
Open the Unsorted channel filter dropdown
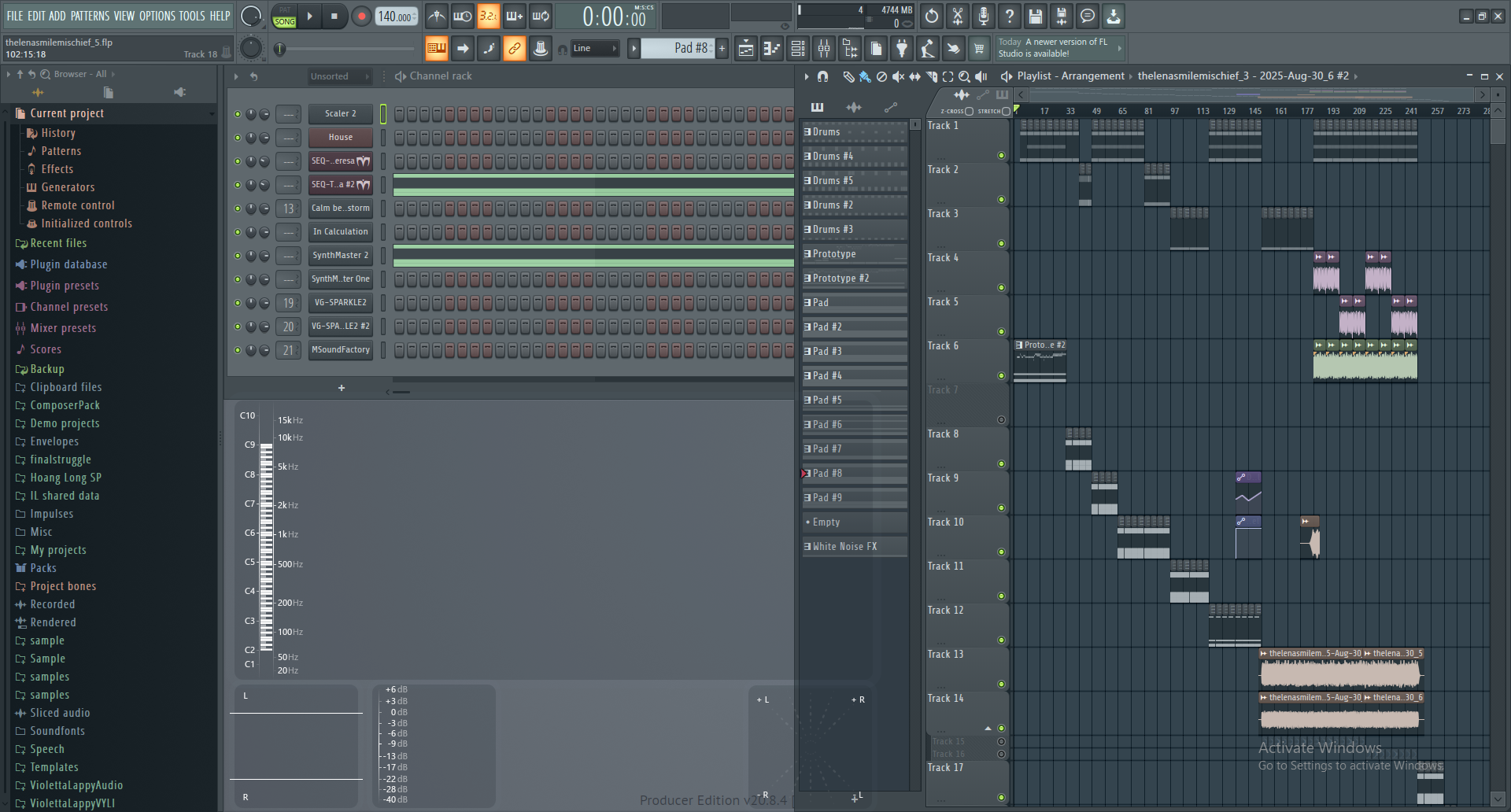pyautogui.click(x=340, y=76)
